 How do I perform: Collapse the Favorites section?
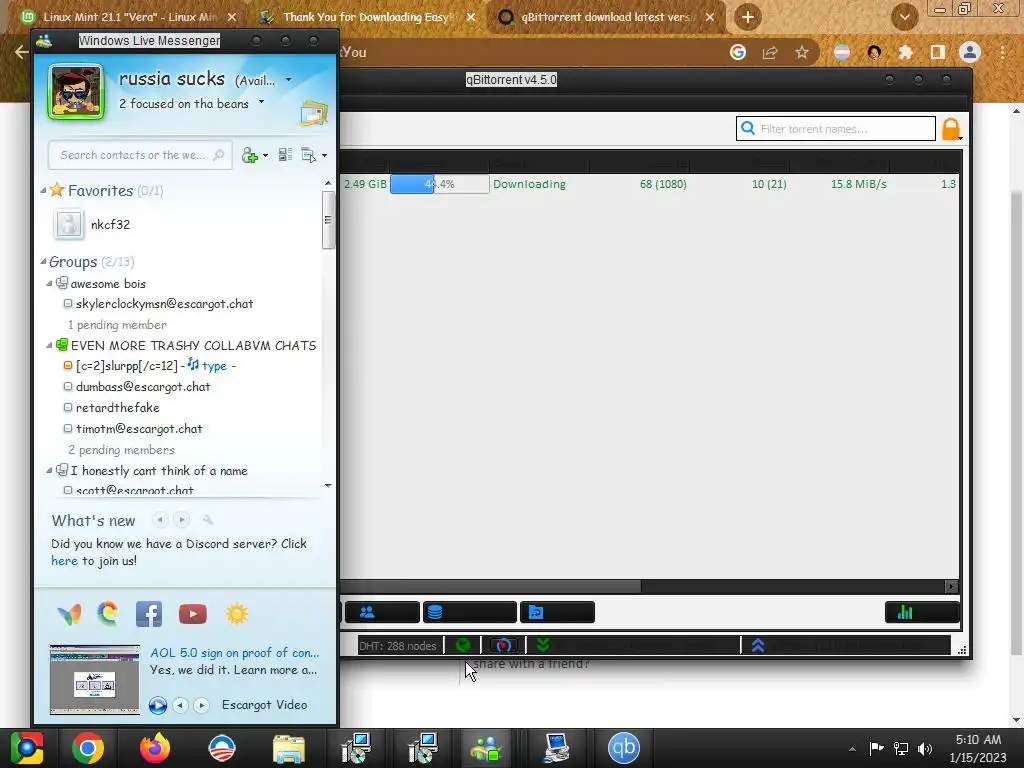pos(43,191)
